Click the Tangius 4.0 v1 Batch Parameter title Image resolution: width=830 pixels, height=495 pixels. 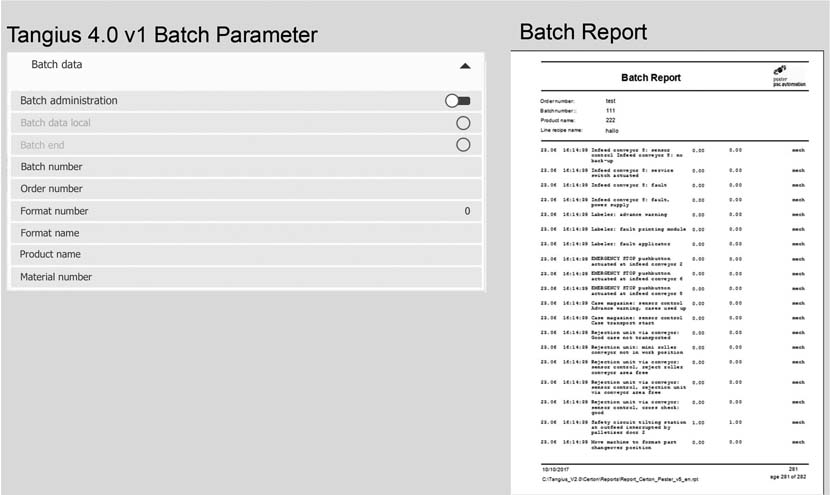pyautogui.click(x=162, y=35)
